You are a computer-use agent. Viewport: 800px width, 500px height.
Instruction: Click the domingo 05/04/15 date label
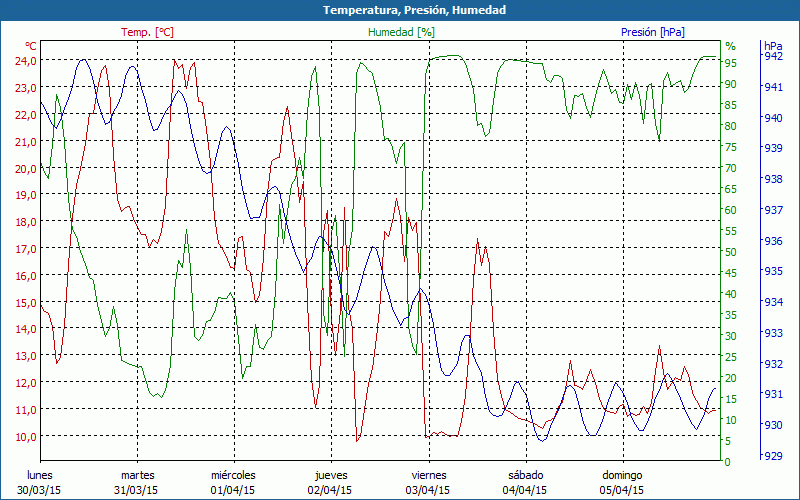(622, 482)
